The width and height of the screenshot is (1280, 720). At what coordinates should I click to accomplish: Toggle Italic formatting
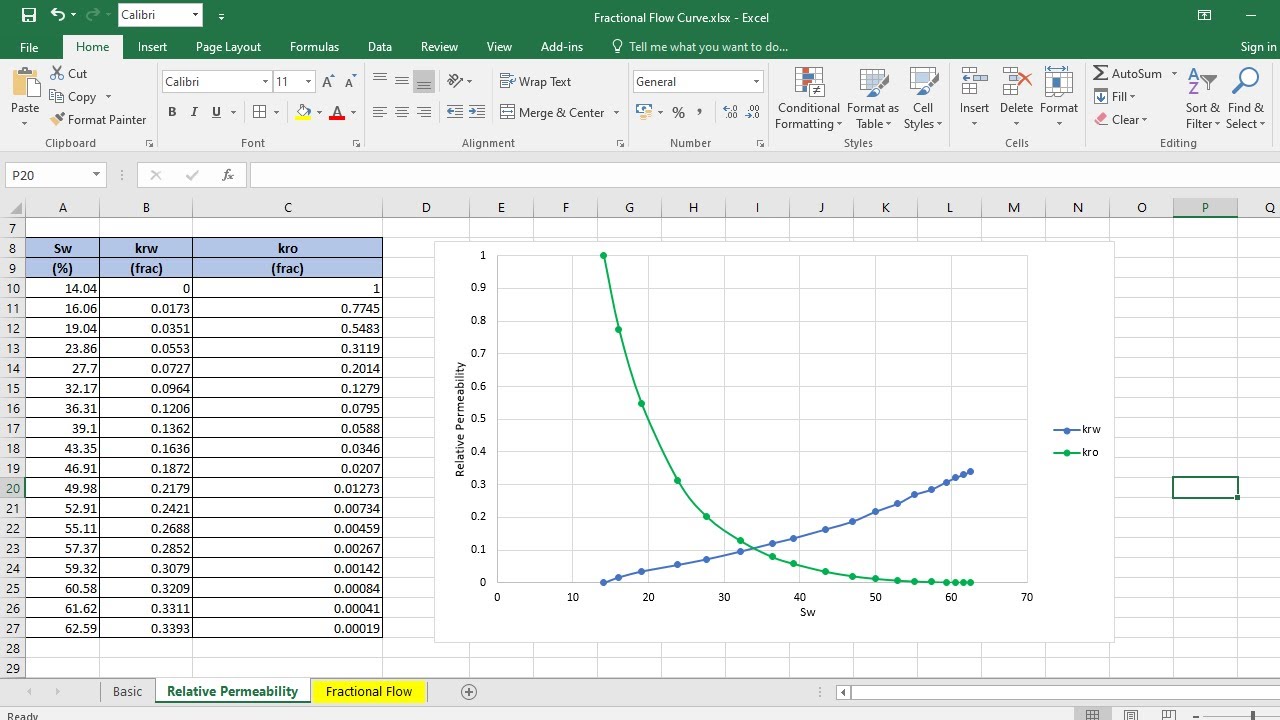(x=194, y=112)
